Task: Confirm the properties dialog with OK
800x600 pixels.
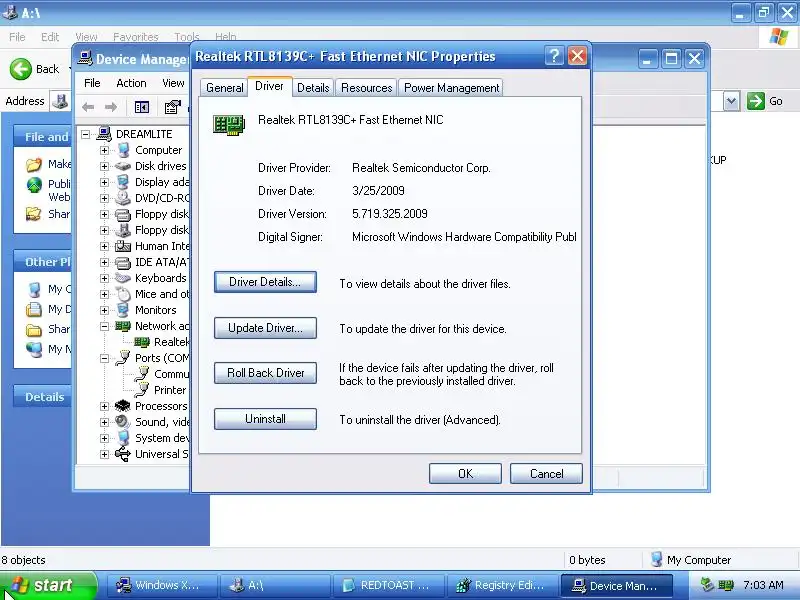Action: [465, 474]
